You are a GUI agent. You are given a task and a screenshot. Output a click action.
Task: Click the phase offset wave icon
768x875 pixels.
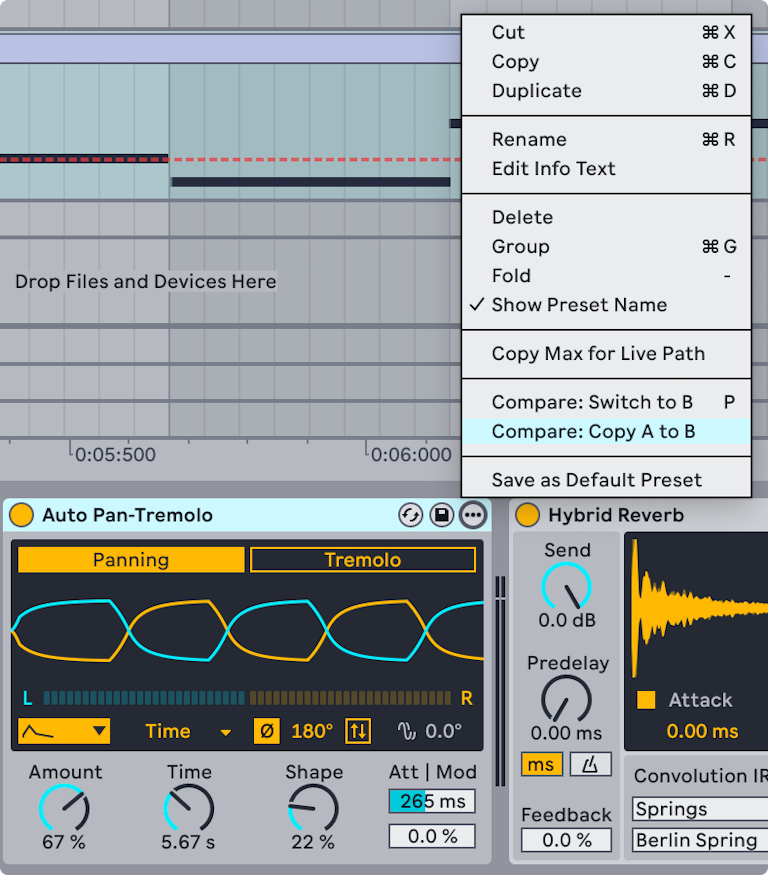click(x=407, y=731)
